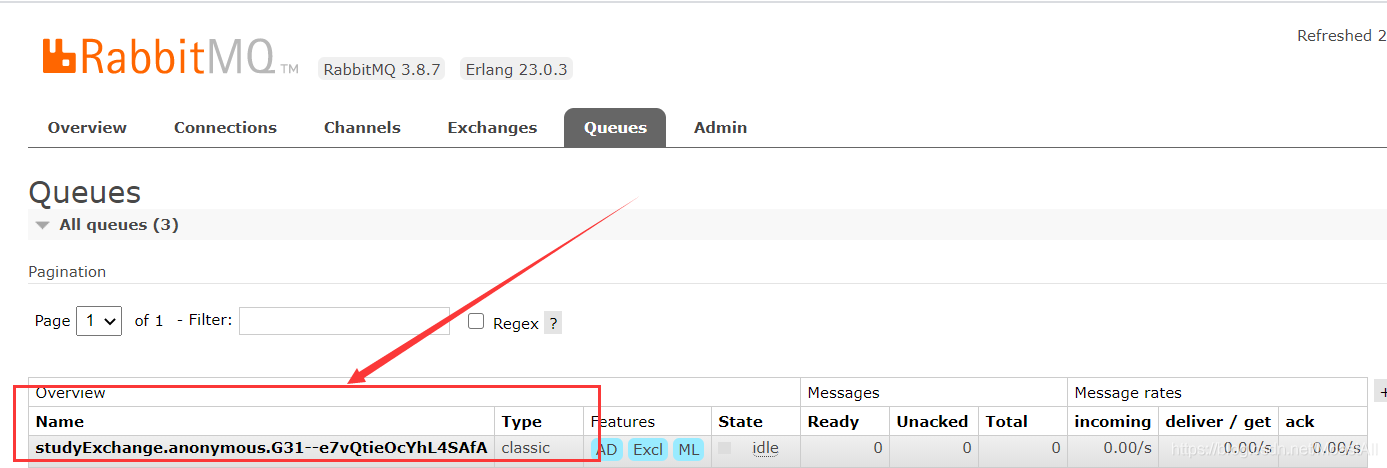Click the Features column header

623,422
